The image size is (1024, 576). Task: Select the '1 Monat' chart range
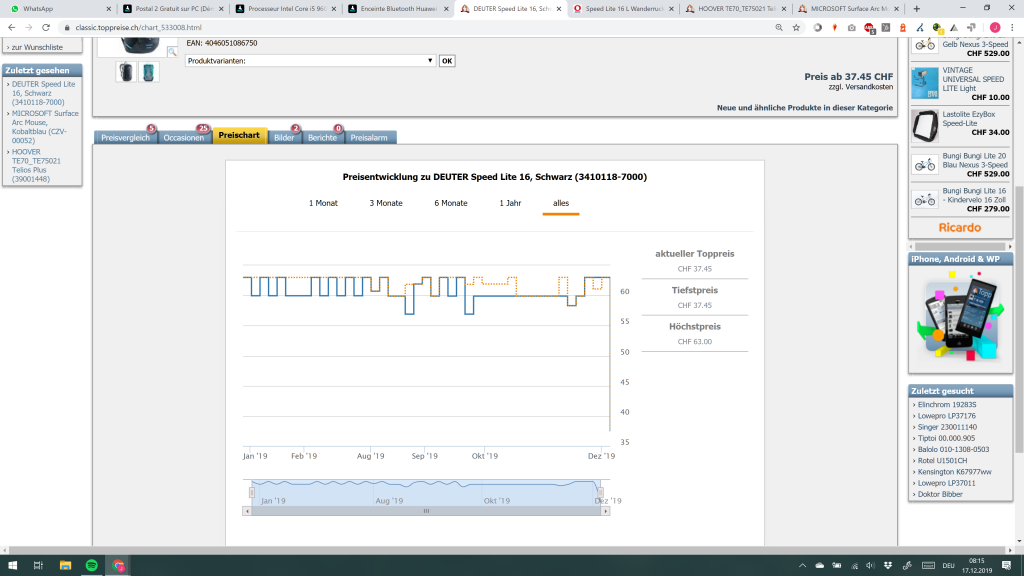323,203
